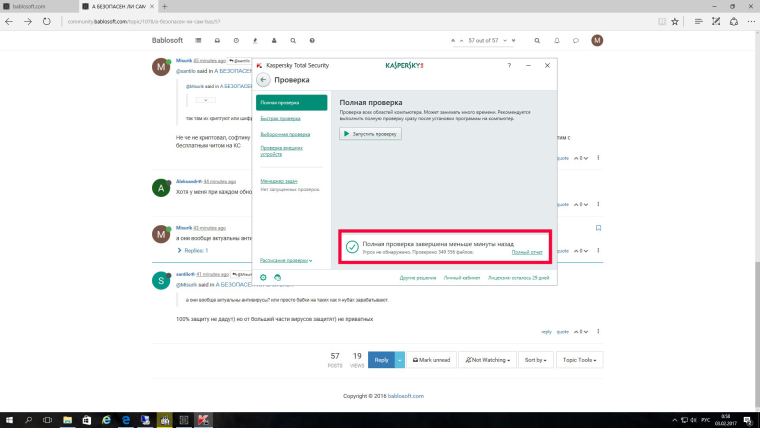
Task: Go back in Kaspersky Проверка window
Action: point(263,79)
